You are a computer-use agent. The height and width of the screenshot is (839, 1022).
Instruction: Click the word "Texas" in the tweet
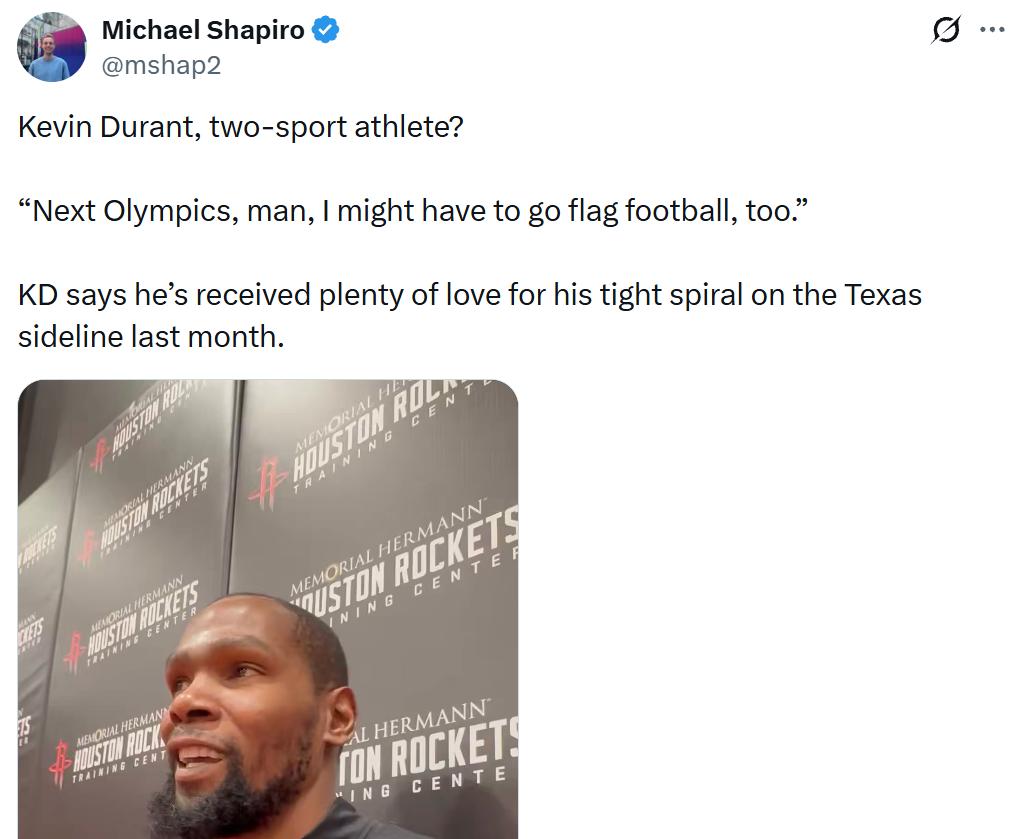coord(883,295)
